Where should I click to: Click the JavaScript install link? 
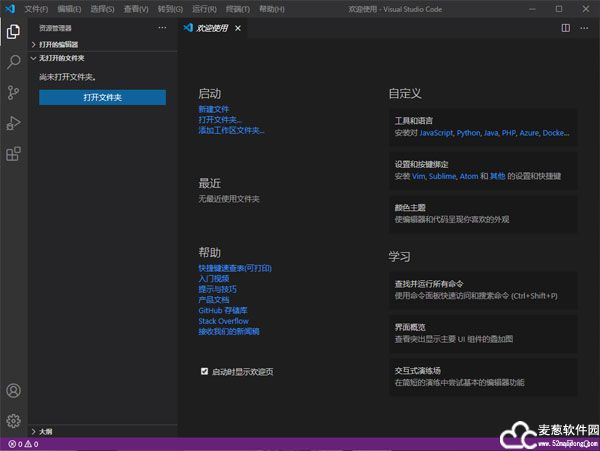pyautogui.click(x=436, y=133)
